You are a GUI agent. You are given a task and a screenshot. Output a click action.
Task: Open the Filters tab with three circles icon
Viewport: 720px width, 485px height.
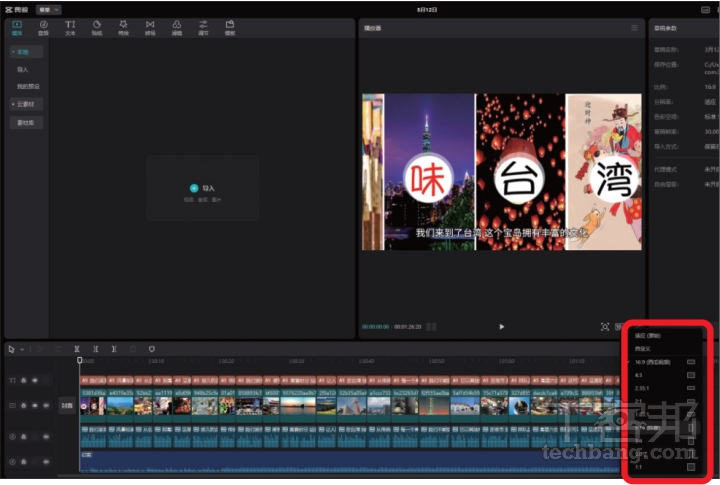pos(177,28)
